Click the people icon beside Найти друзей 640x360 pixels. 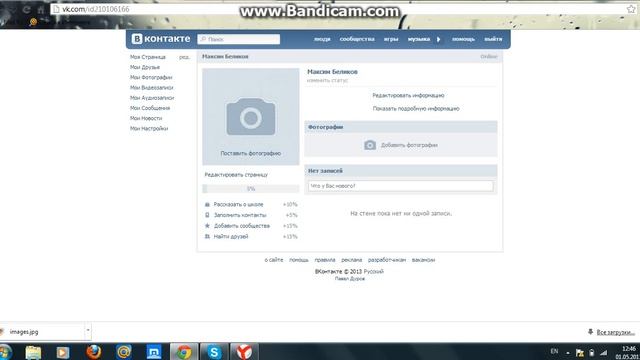tap(207, 236)
